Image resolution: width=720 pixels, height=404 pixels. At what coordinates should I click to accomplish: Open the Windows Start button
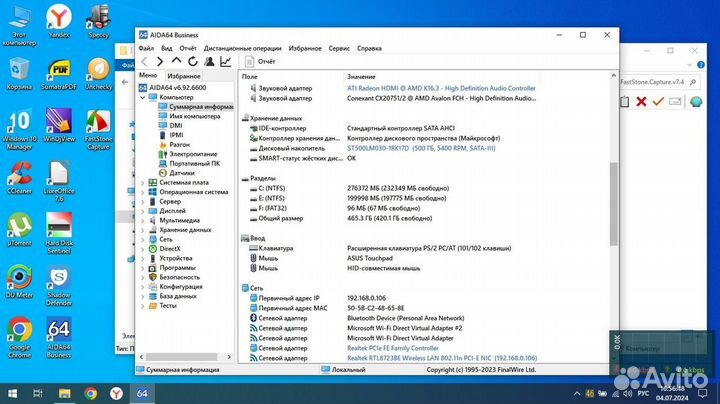click(x=12, y=393)
